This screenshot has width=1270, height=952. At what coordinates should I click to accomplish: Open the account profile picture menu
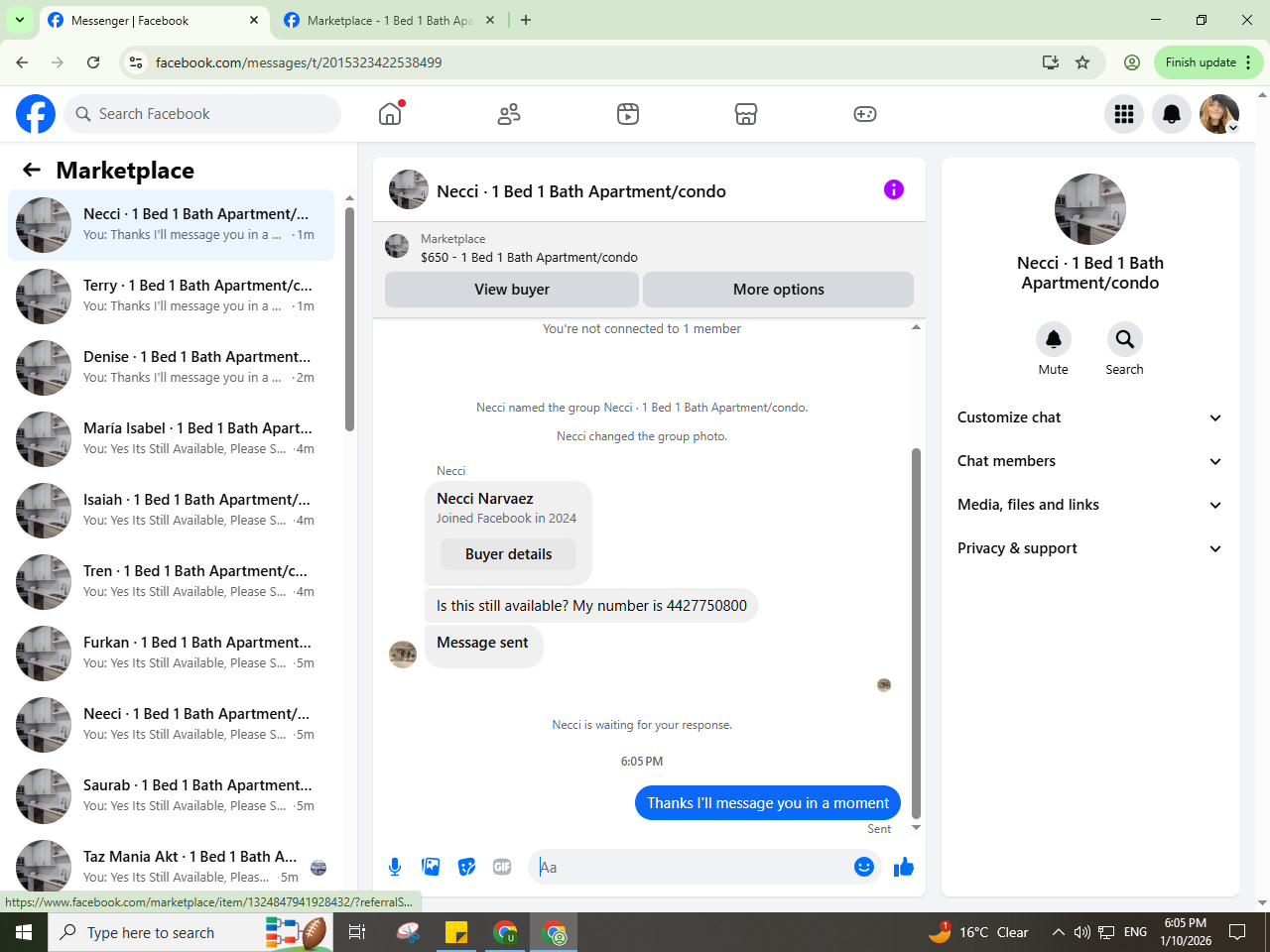(1219, 114)
